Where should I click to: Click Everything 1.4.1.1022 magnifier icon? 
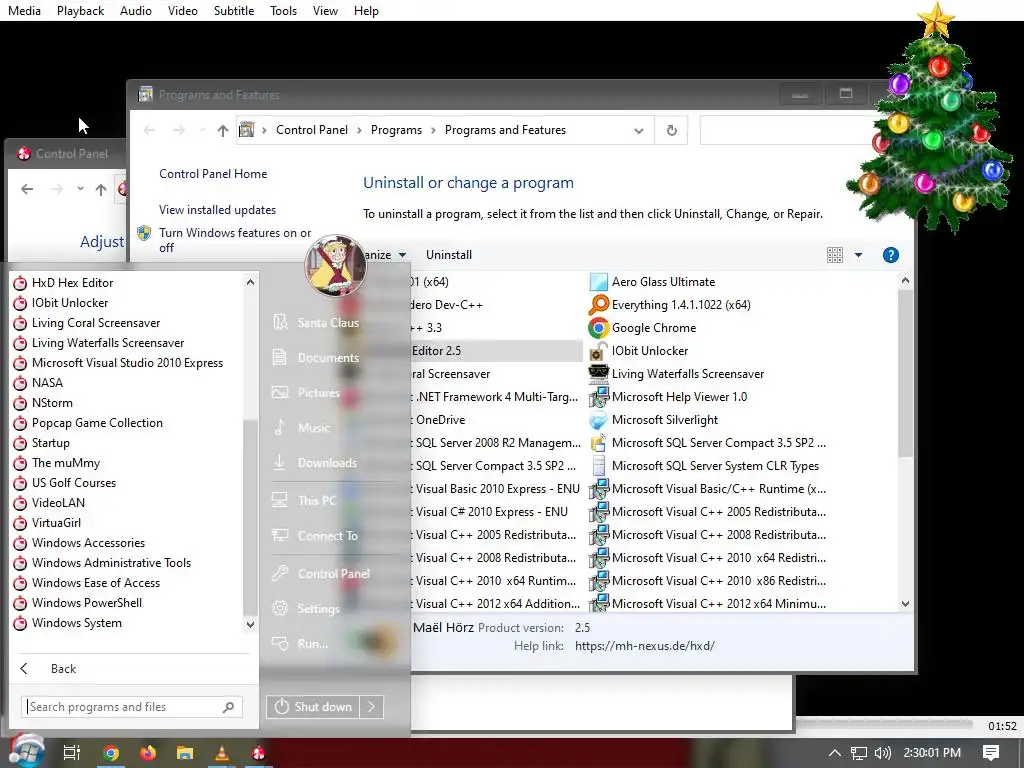coord(598,305)
